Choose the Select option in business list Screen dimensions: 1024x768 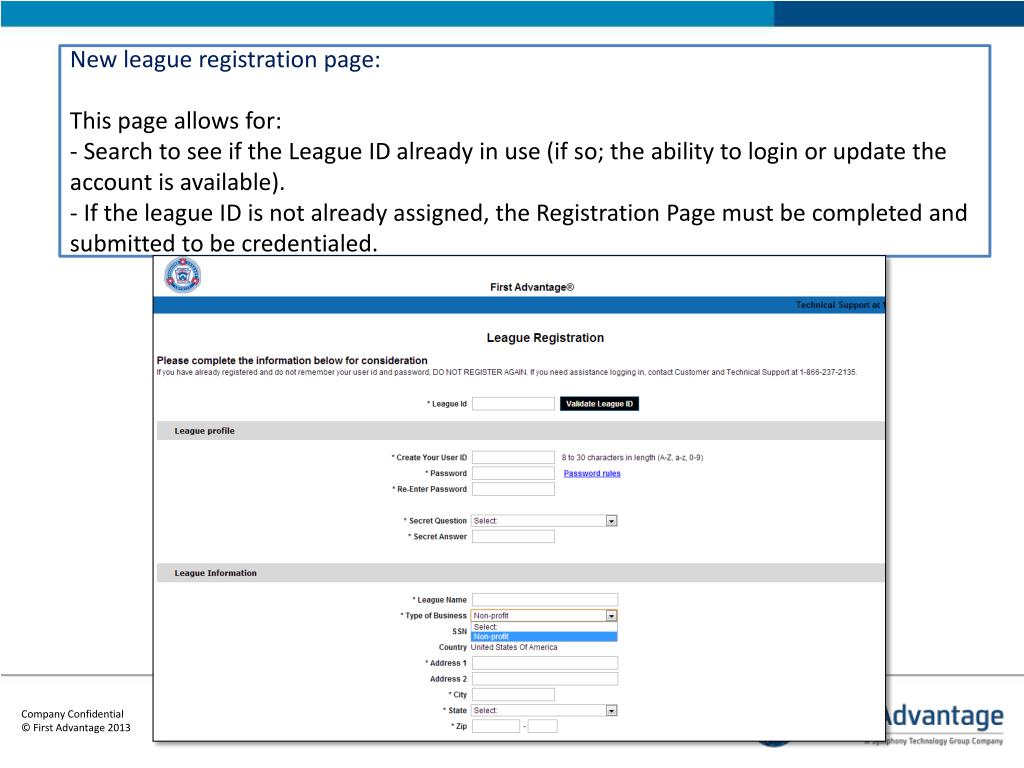(x=544, y=627)
